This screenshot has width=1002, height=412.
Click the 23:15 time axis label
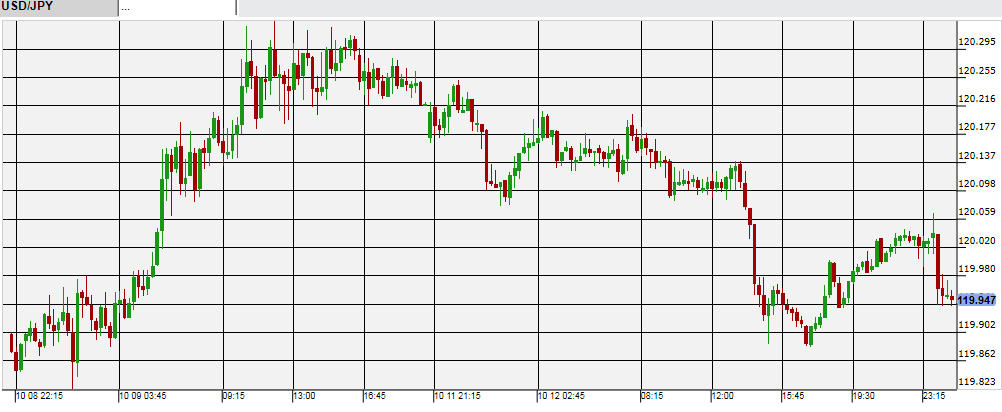935,396
